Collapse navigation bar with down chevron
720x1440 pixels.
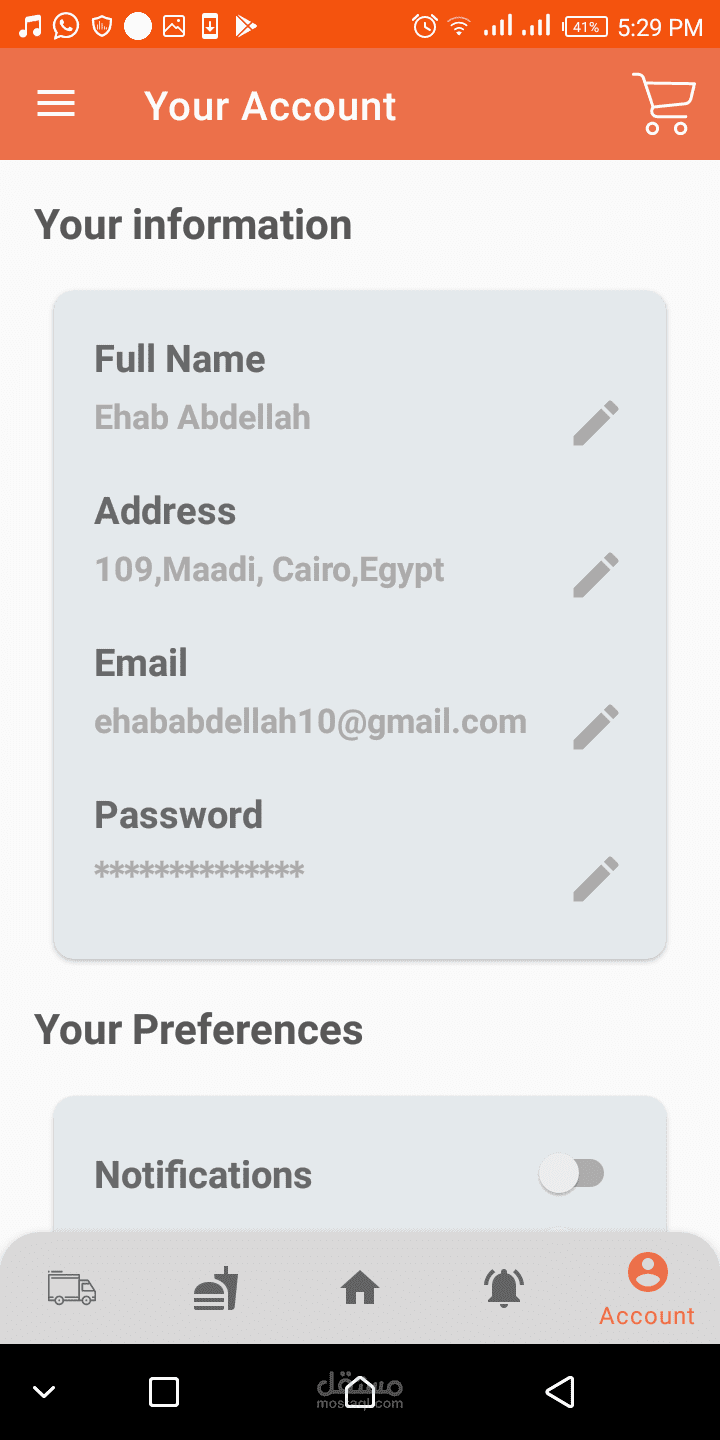pos(44,1392)
